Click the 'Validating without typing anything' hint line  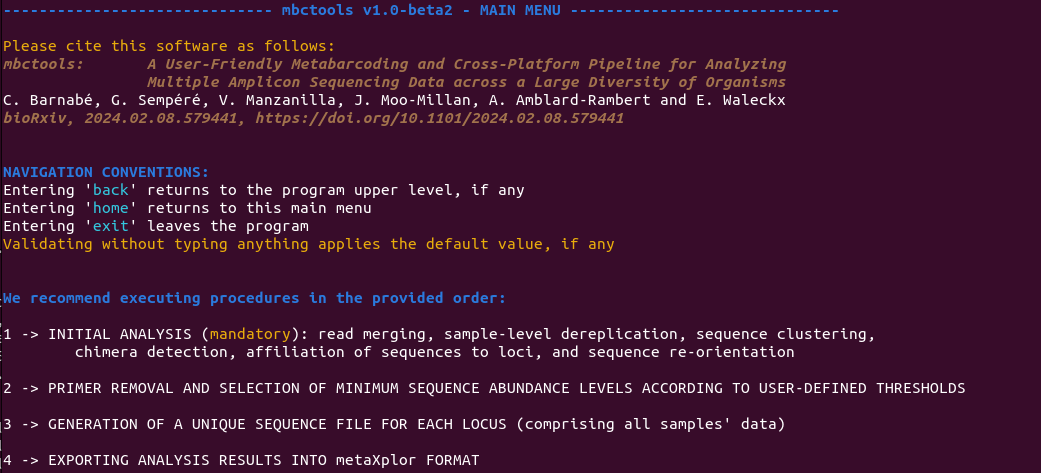click(309, 244)
